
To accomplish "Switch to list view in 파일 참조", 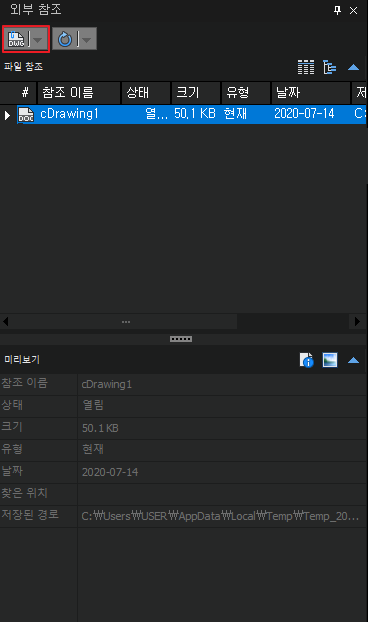I will click(x=306, y=67).
